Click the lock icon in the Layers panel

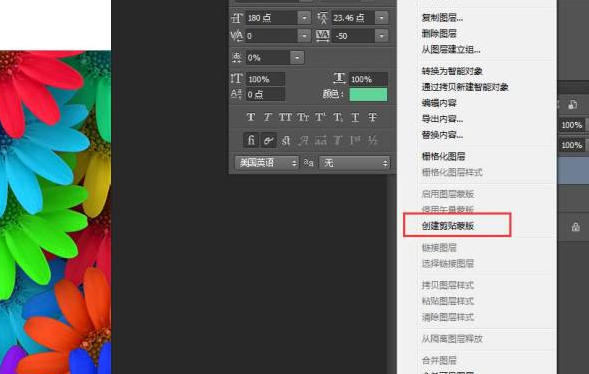pos(575,227)
